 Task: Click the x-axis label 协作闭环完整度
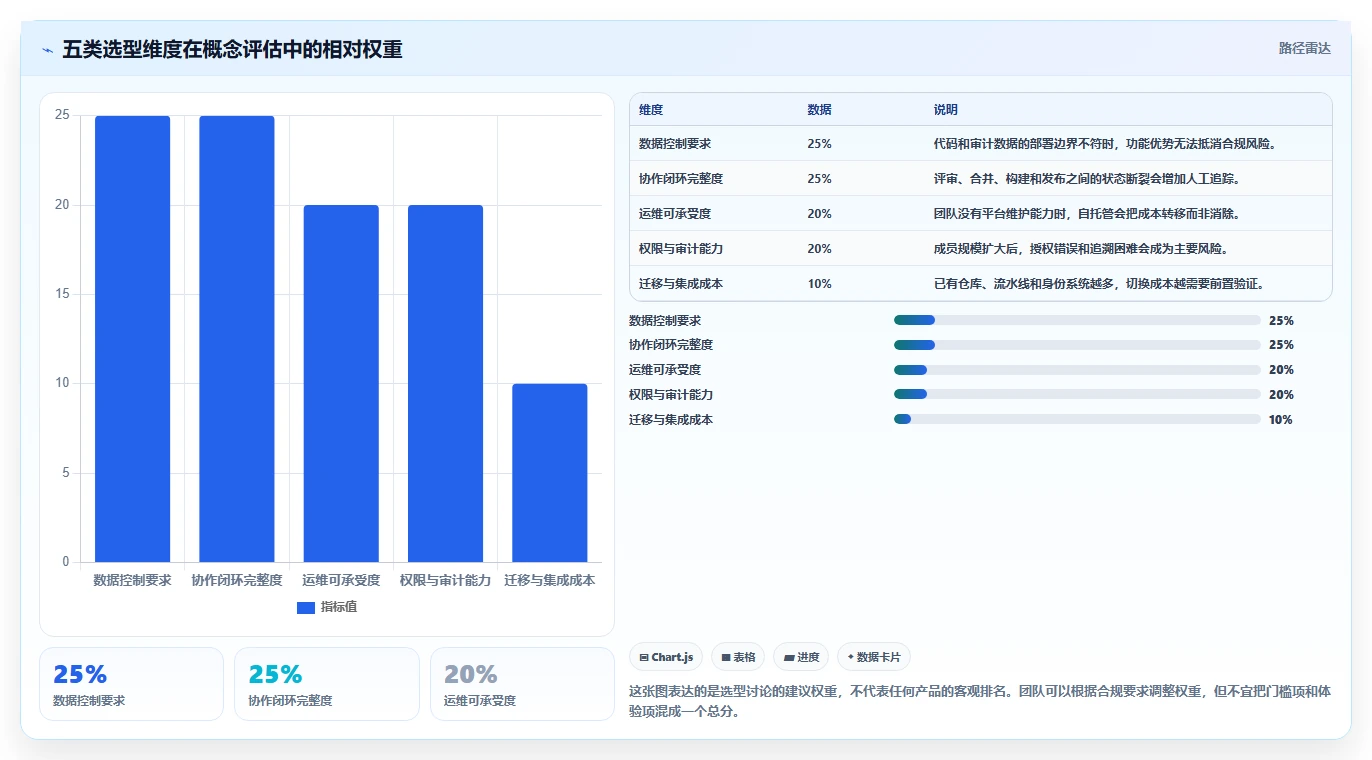(x=237, y=581)
